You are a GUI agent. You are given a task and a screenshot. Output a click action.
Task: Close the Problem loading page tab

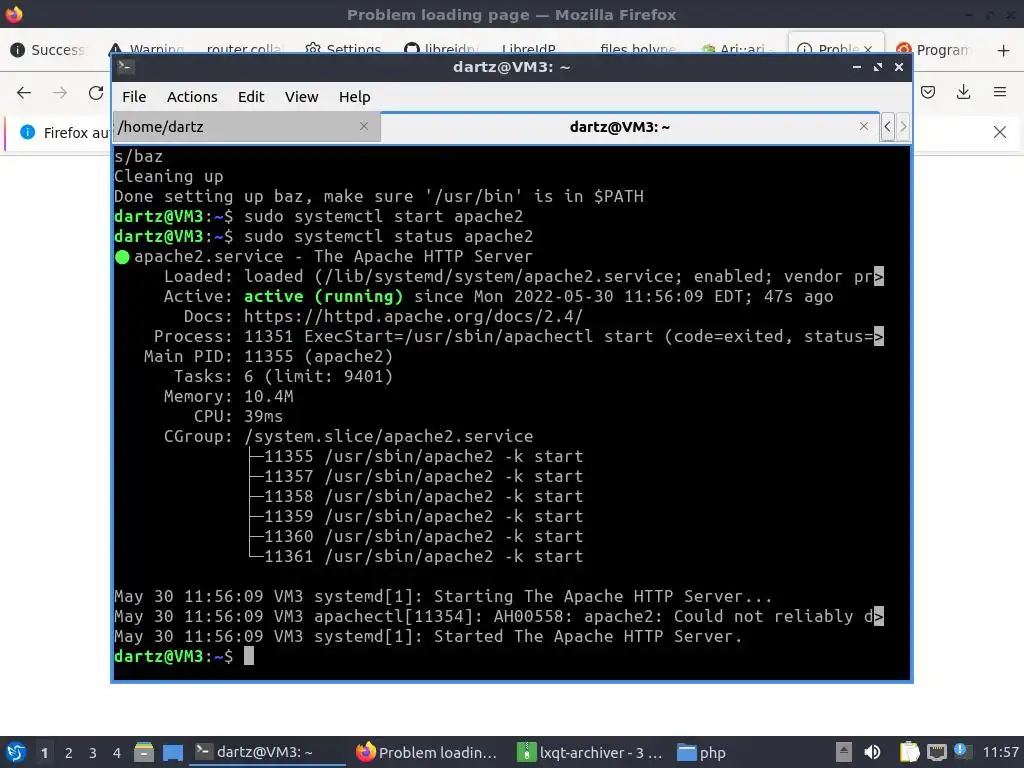click(x=868, y=50)
